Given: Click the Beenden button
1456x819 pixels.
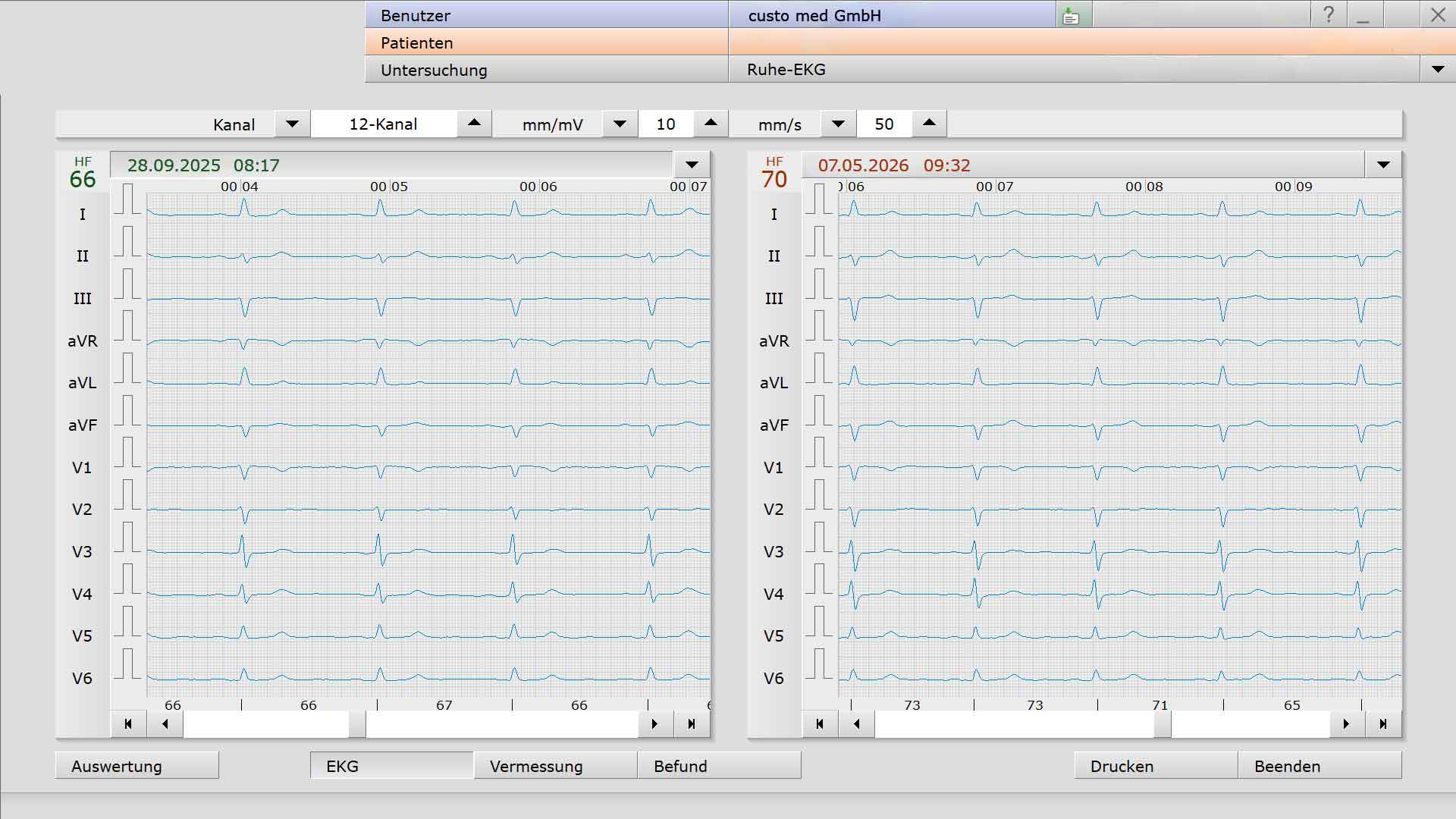Looking at the screenshot, I should [1319, 766].
